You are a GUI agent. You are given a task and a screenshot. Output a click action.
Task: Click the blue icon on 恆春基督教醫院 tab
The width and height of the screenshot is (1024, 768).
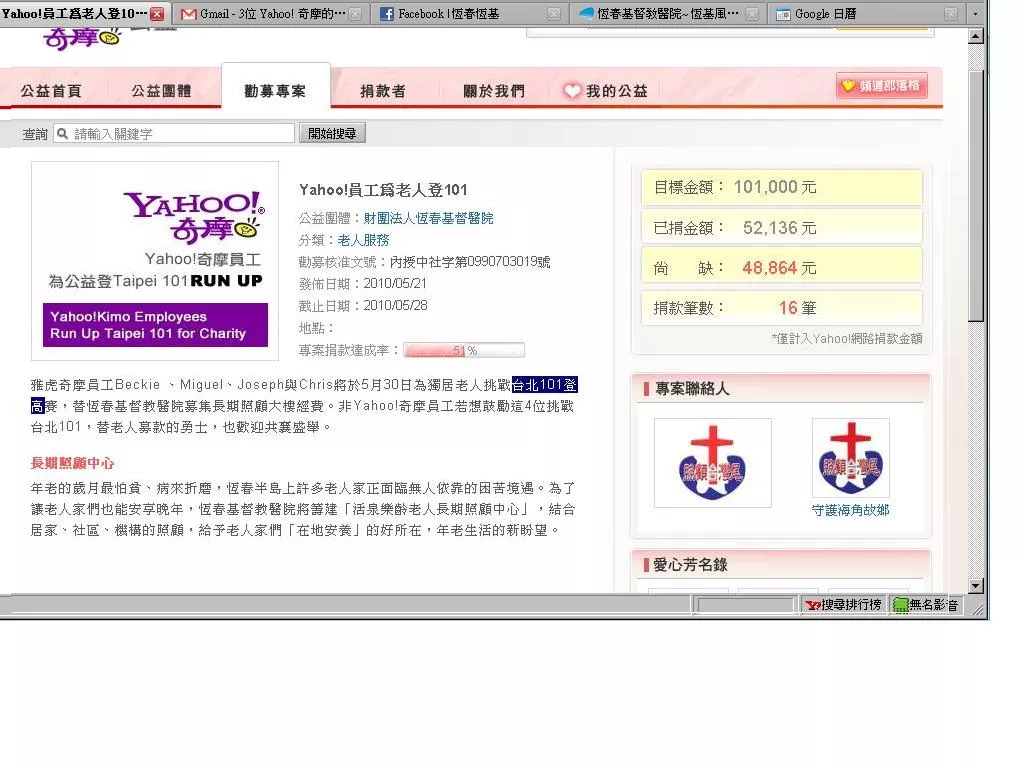coord(586,13)
